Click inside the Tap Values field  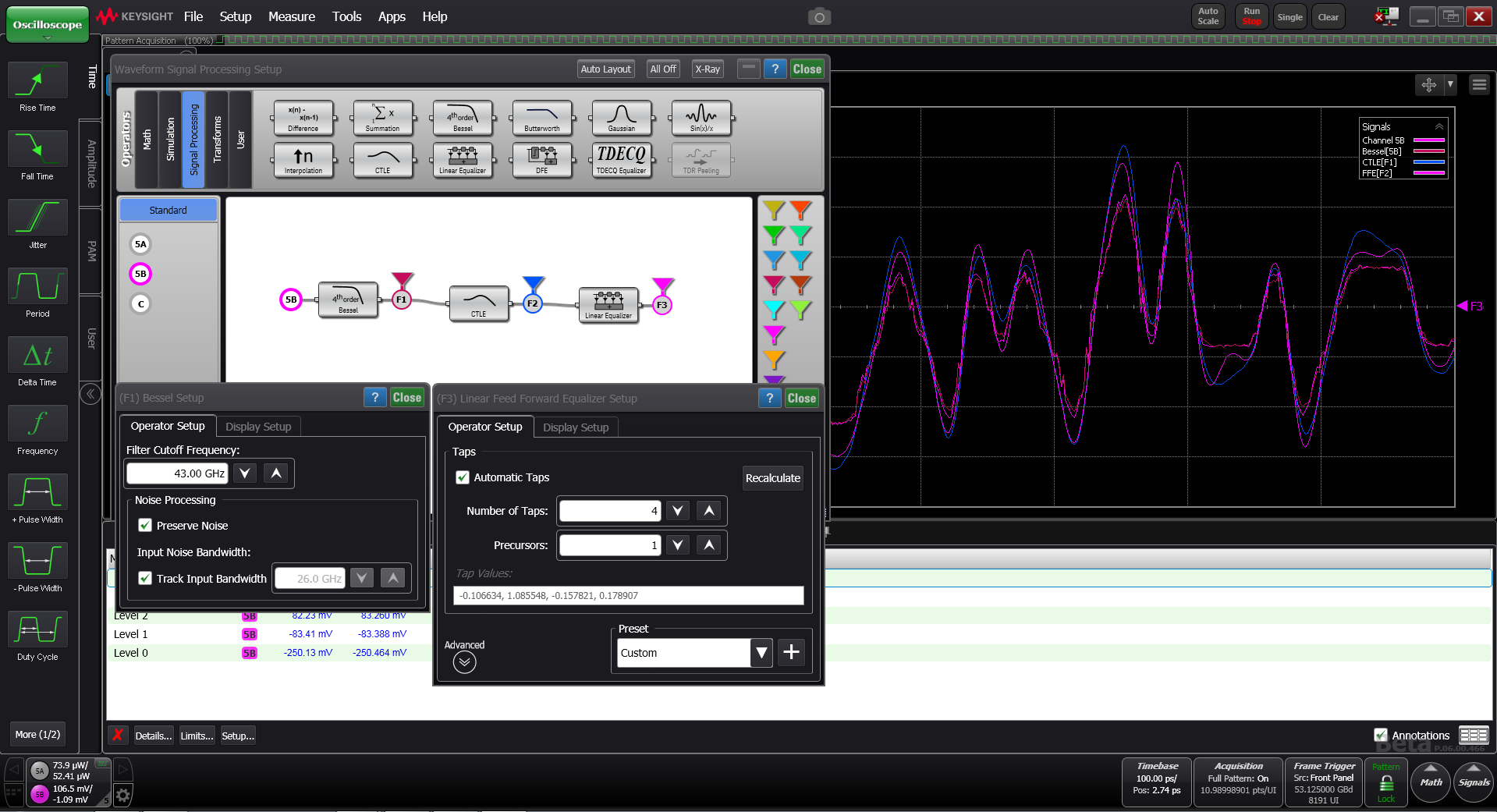(x=627, y=595)
